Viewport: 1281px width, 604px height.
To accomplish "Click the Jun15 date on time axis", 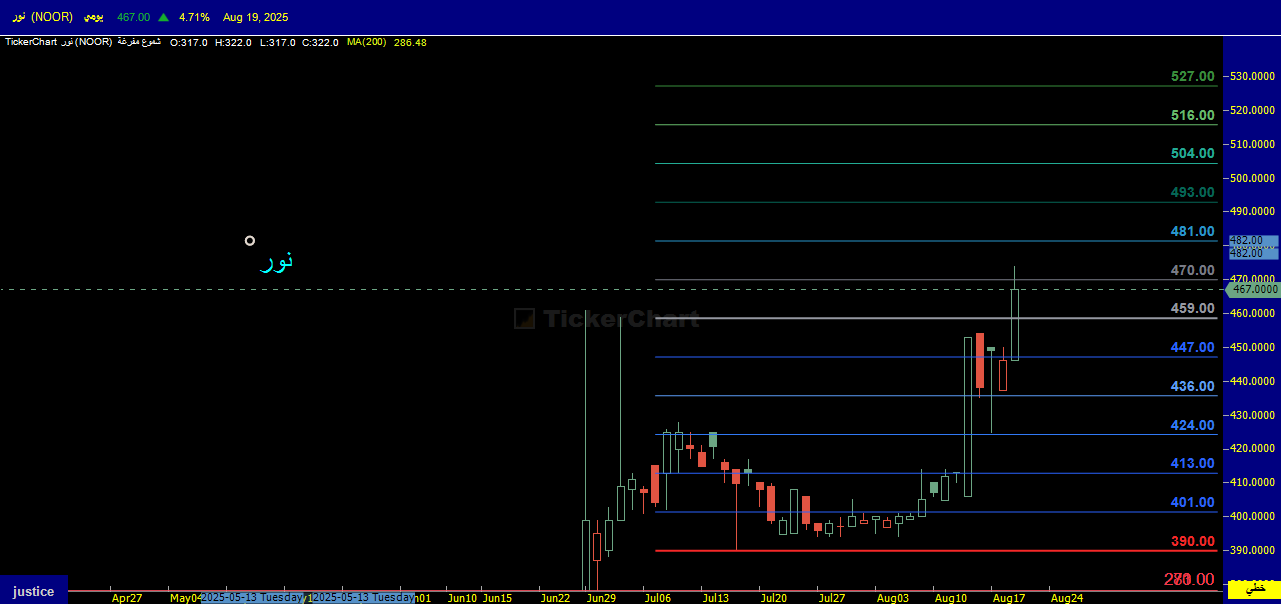I will tap(497, 598).
